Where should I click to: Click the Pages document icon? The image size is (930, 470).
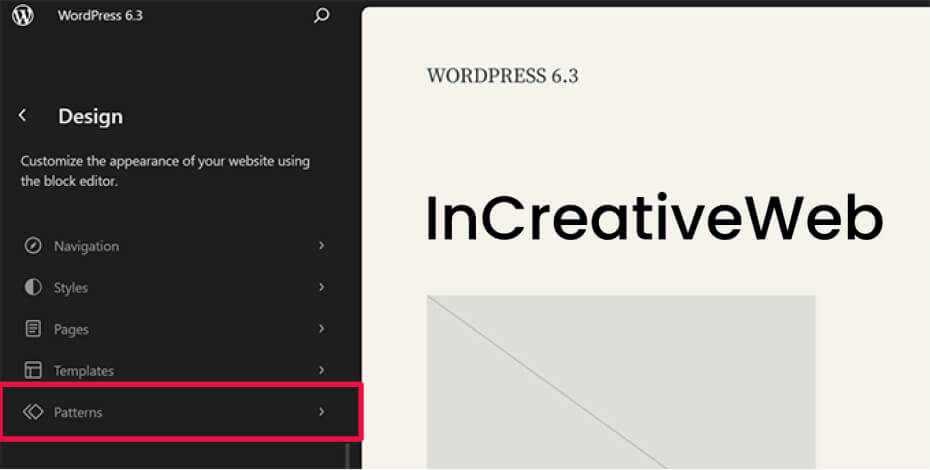(x=33, y=329)
